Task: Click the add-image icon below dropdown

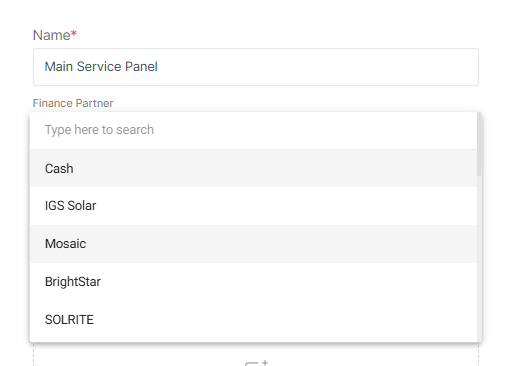Action: tap(256, 363)
